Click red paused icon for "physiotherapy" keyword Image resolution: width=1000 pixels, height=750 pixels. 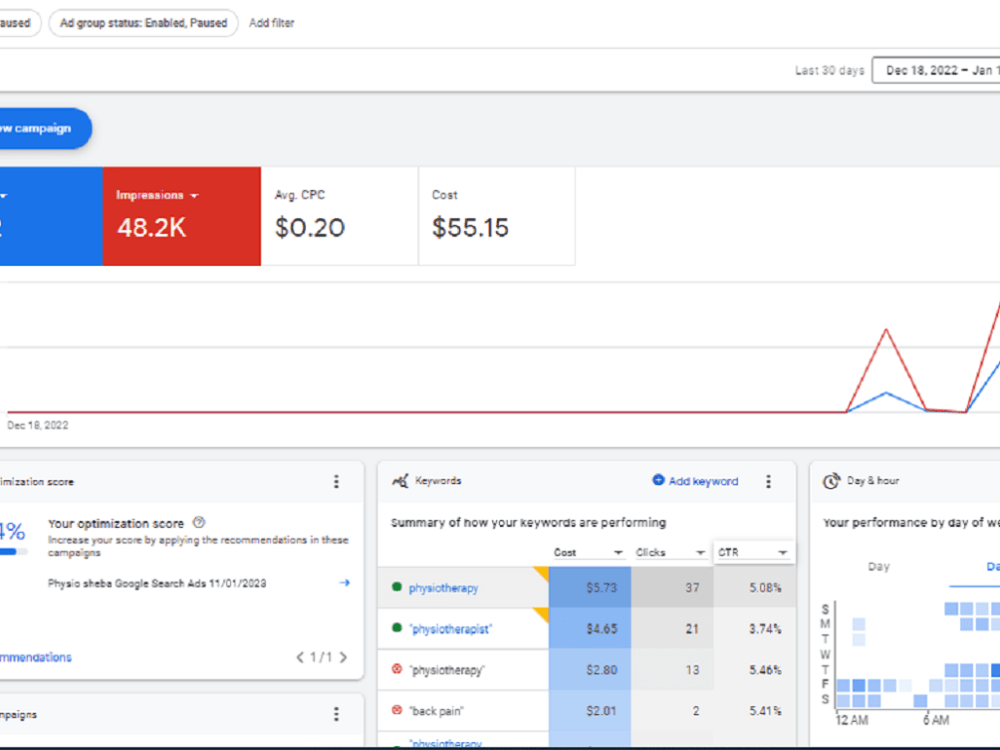[x=397, y=669]
